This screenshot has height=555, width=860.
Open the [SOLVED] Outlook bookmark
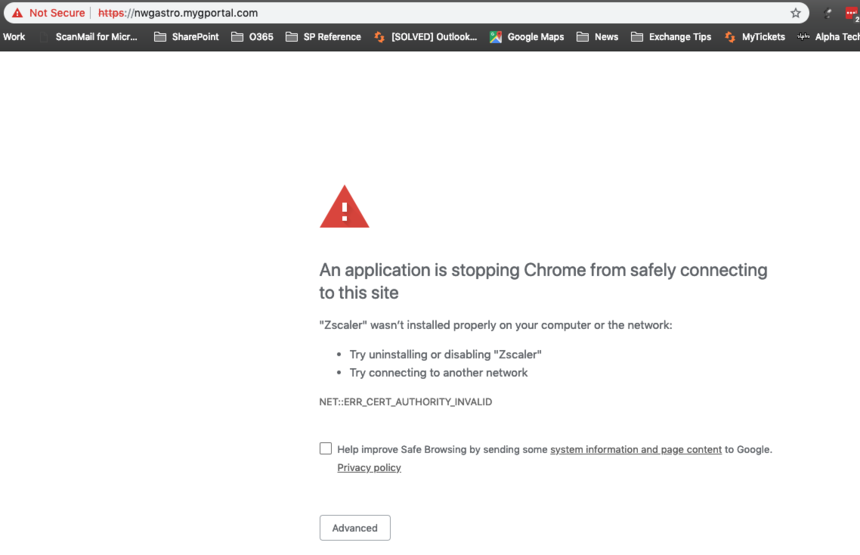pos(426,37)
